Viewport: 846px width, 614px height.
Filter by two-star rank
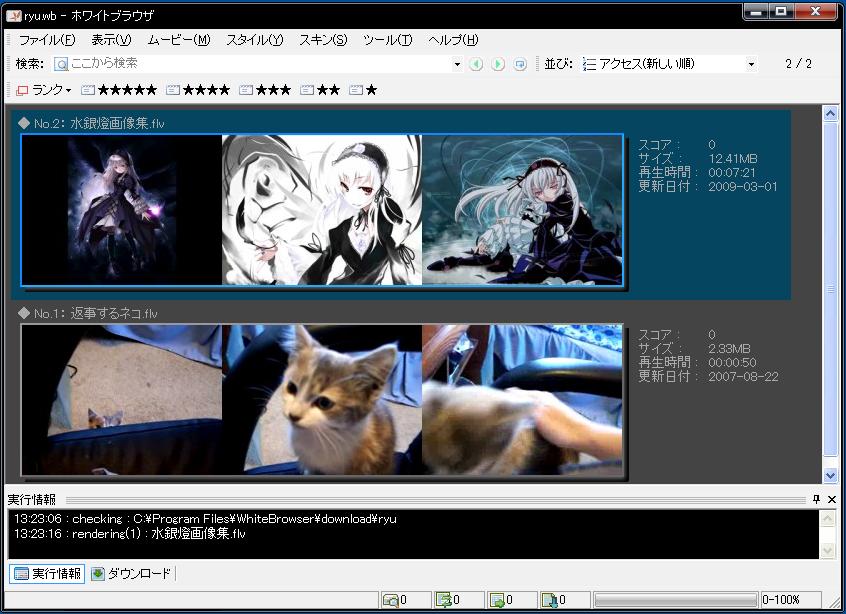coord(320,90)
